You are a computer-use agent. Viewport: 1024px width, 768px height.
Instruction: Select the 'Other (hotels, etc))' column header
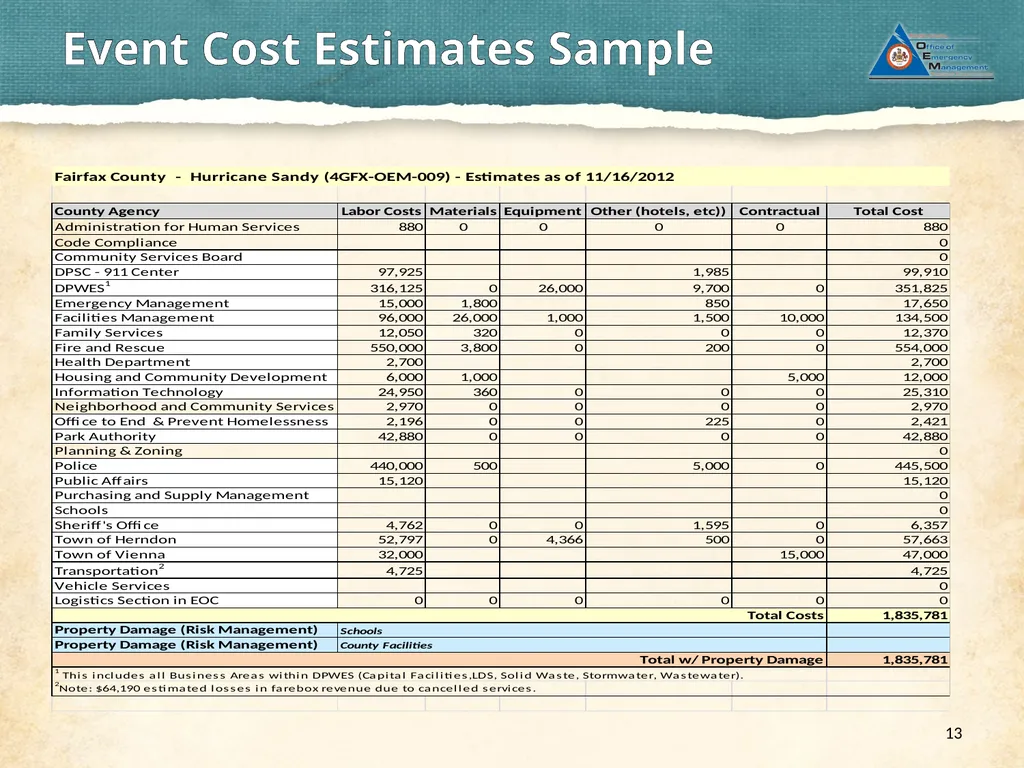[658, 211]
